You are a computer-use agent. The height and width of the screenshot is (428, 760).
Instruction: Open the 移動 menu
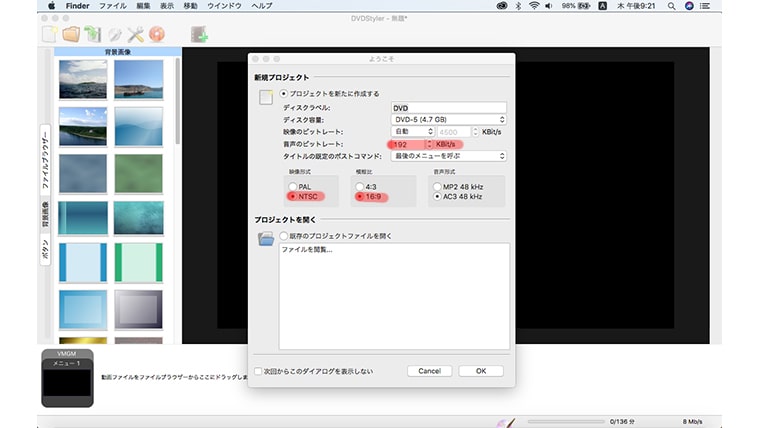coord(190,6)
